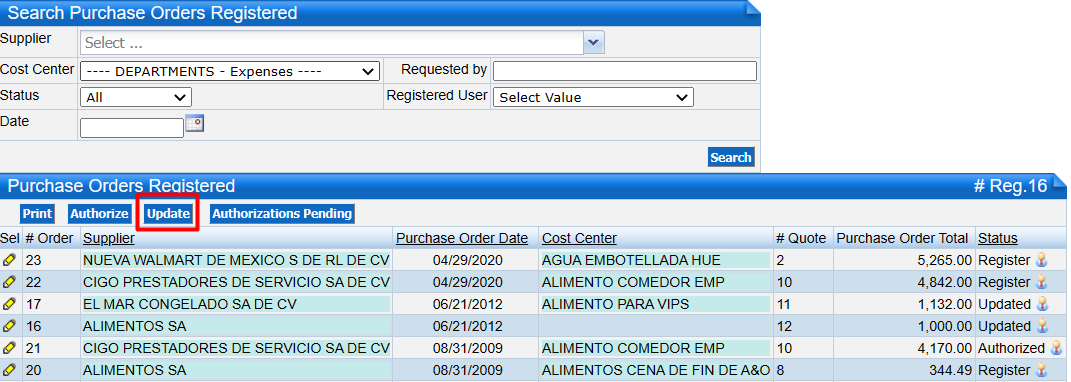Click the Authorize button
1071x382 pixels.
point(99,213)
